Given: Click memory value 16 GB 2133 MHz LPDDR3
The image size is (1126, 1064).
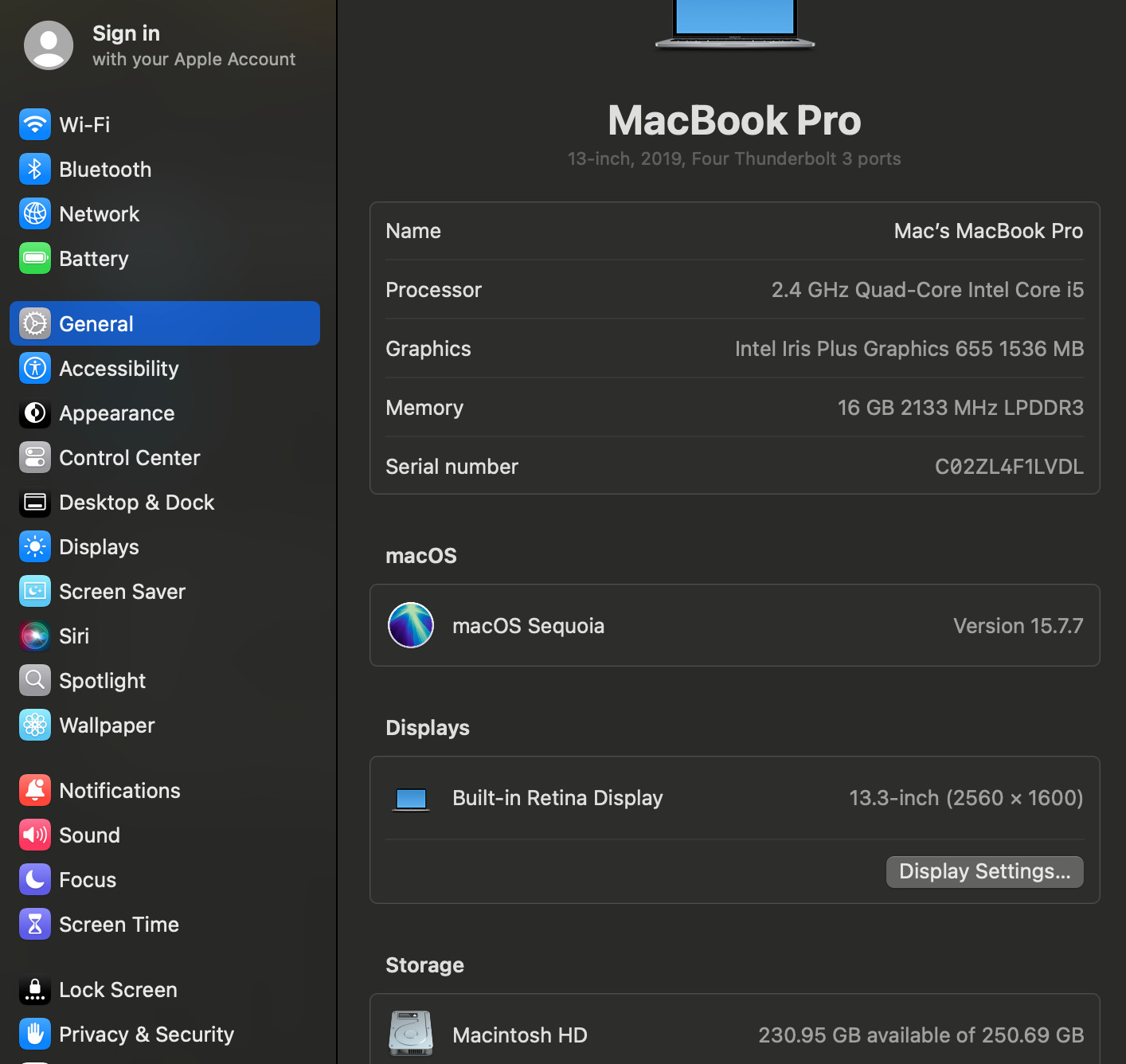Looking at the screenshot, I should click(x=960, y=408).
